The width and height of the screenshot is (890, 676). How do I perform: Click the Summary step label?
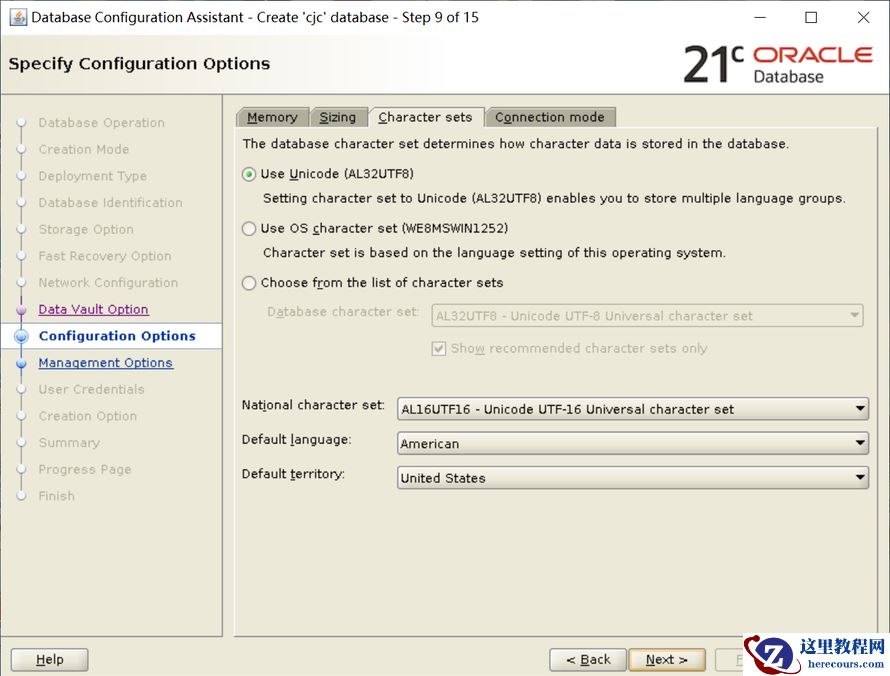pyautogui.click(x=69, y=443)
